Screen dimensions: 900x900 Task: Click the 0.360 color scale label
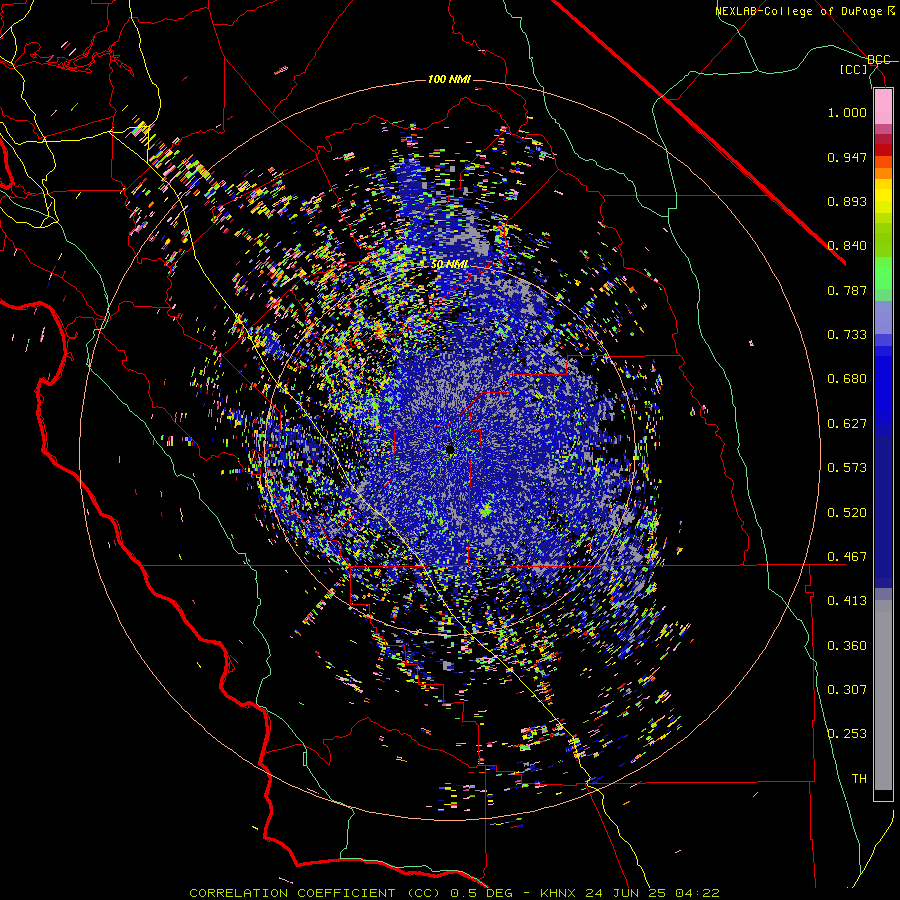coord(847,646)
